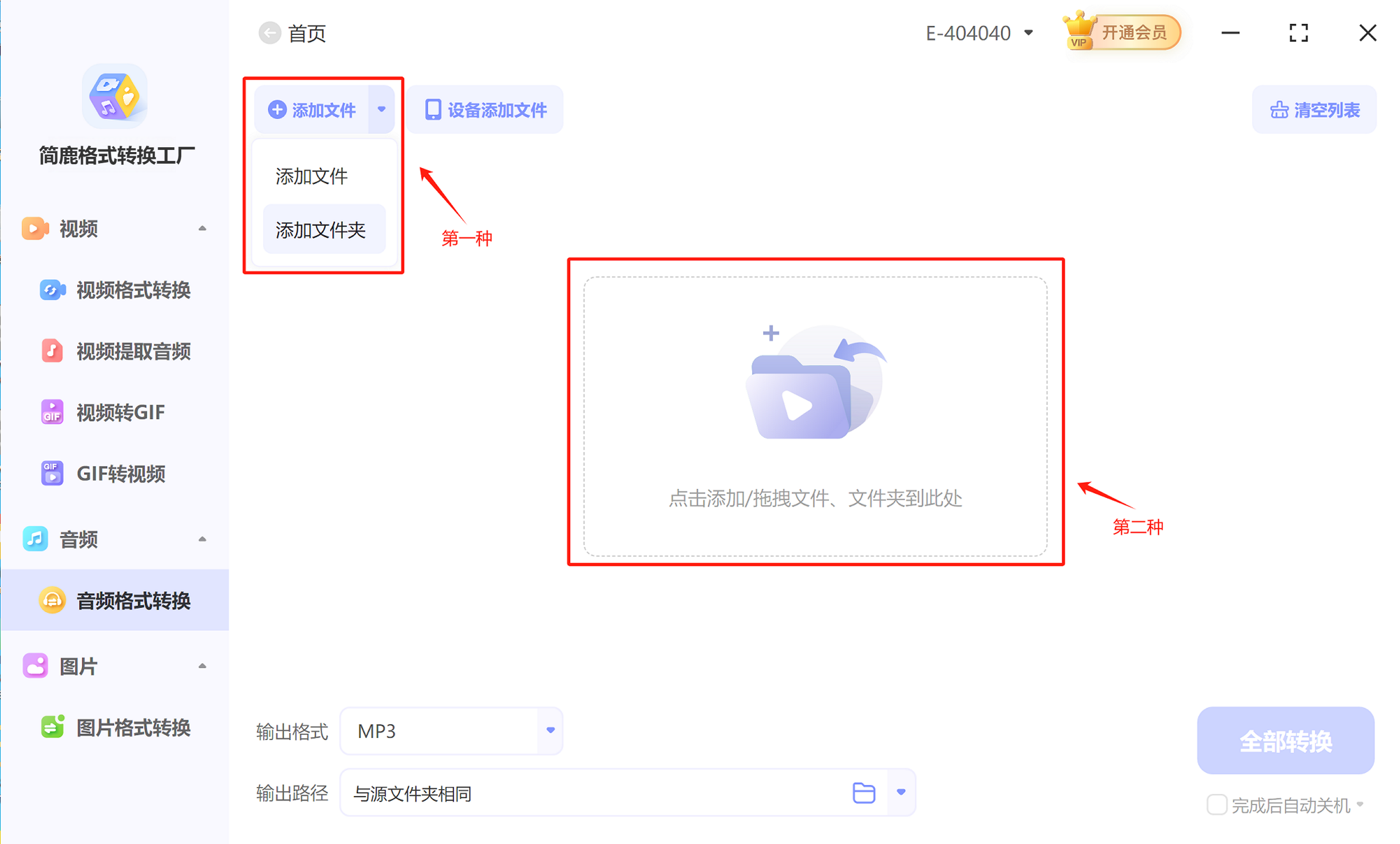
Task: Click the back arrow next to 首页
Action: pos(269,33)
